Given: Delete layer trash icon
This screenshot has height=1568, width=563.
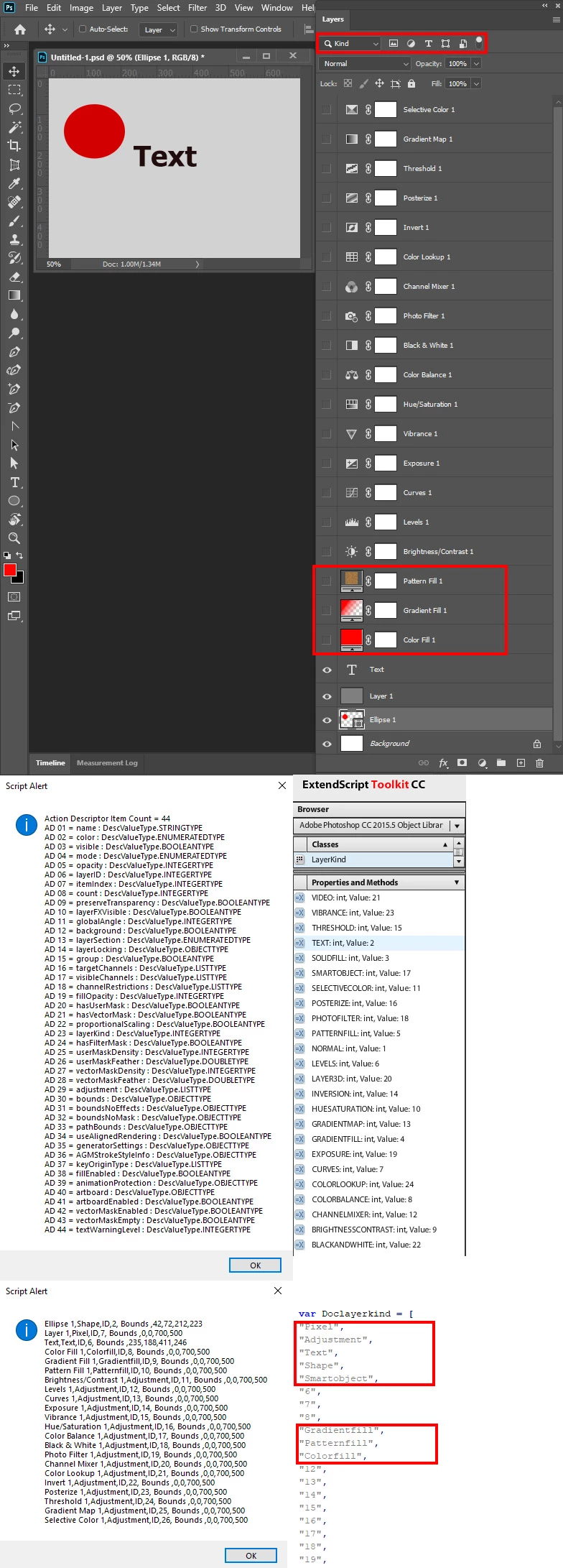Looking at the screenshot, I should tap(540, 763).
